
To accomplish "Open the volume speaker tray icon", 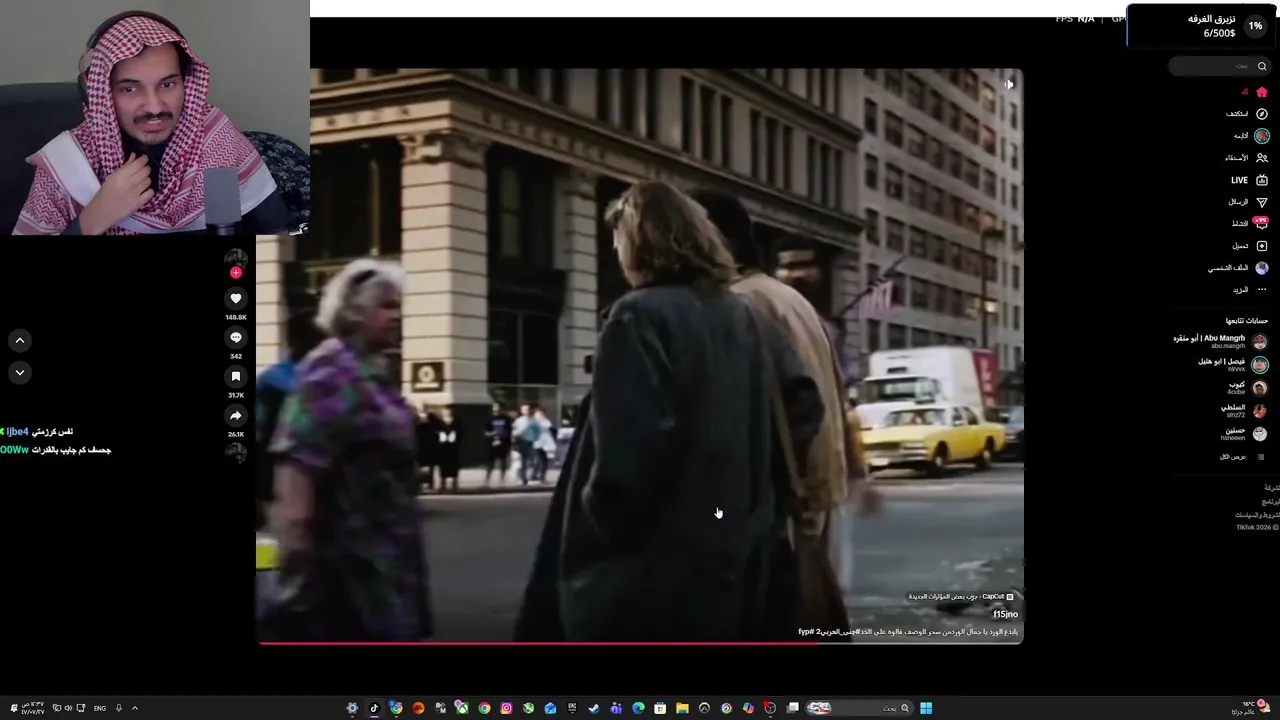I will [68, 708].
